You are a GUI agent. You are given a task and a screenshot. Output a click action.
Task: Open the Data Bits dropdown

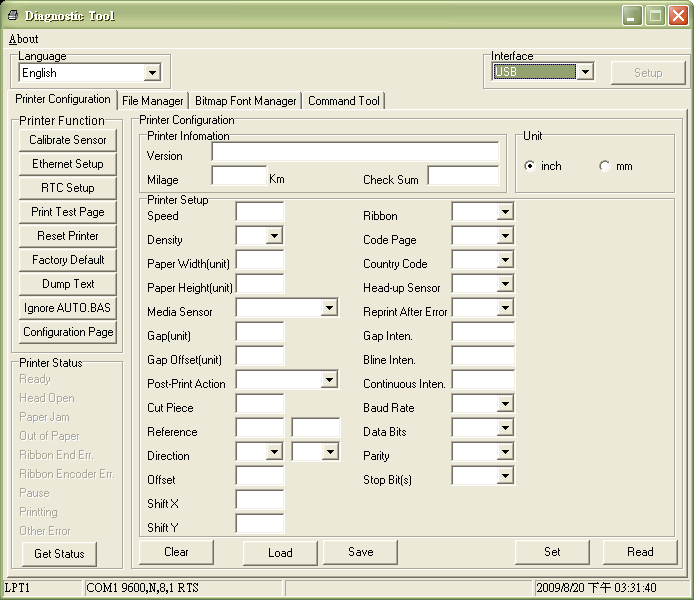505,427
